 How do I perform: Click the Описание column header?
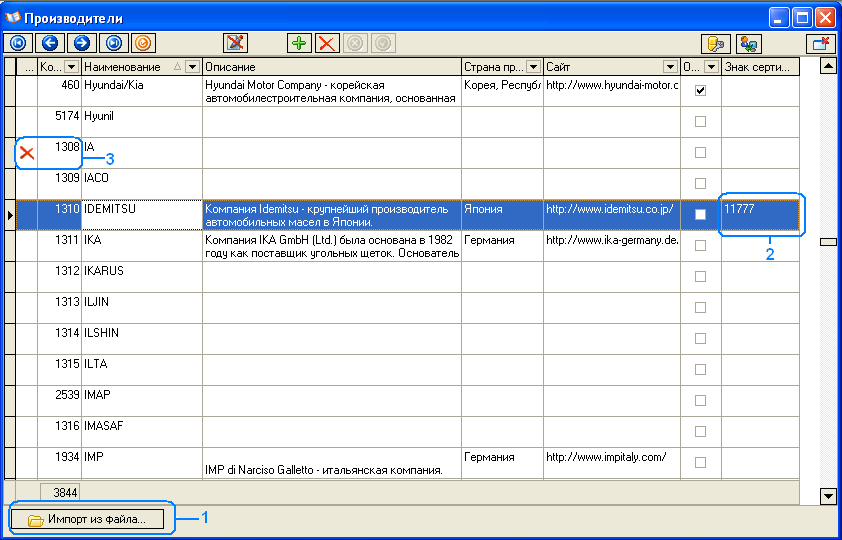coord(332,67)
